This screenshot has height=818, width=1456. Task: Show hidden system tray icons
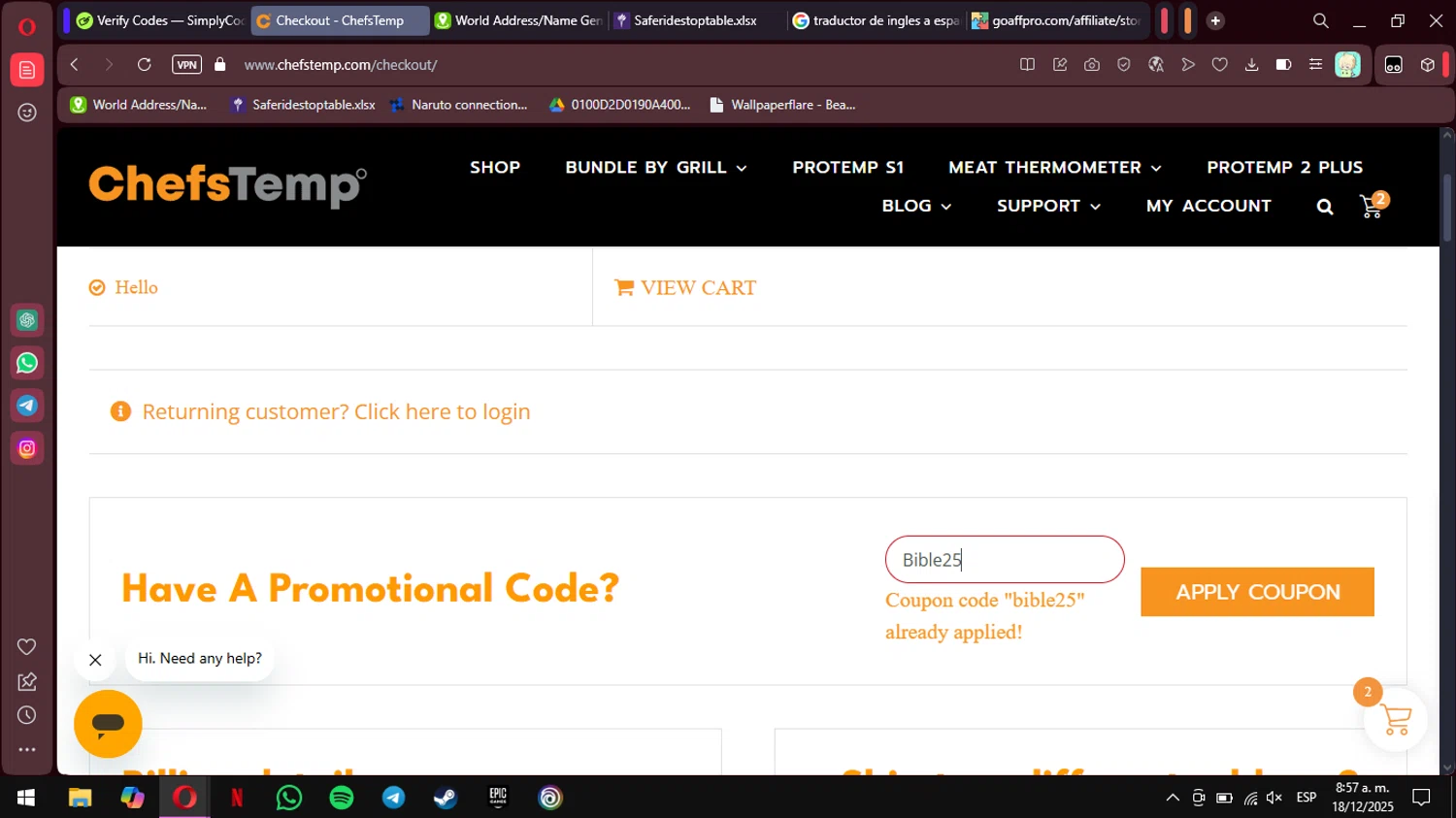[x=1173, y=798]
